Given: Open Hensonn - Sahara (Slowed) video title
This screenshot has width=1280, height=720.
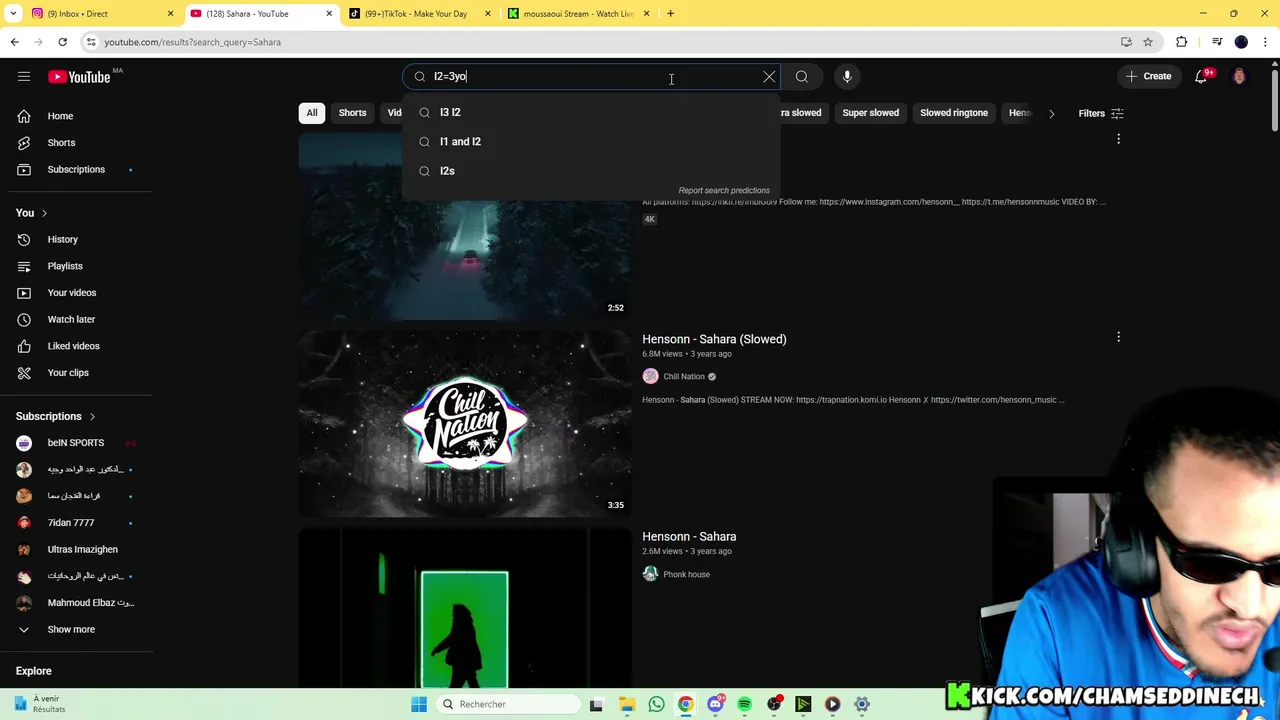Looking at the screenshot, I should pyautogui.click(x=714, y=339).
